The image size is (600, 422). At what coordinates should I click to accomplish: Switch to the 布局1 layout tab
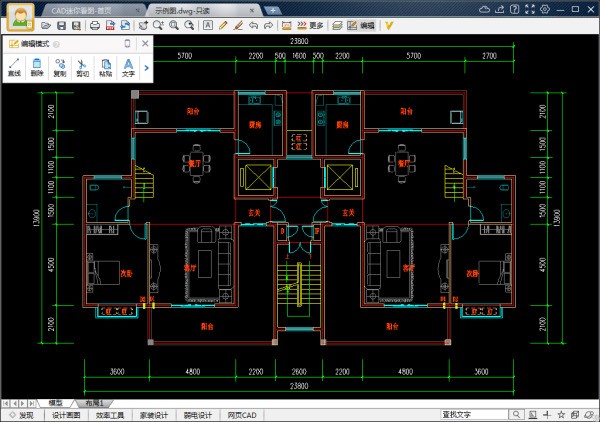(96, 402)
